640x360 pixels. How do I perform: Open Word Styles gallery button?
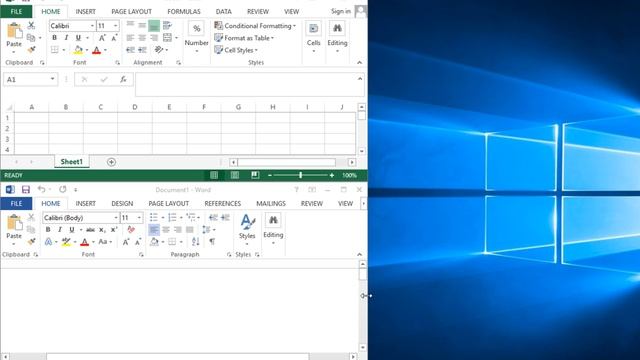(x=247, y=229)
